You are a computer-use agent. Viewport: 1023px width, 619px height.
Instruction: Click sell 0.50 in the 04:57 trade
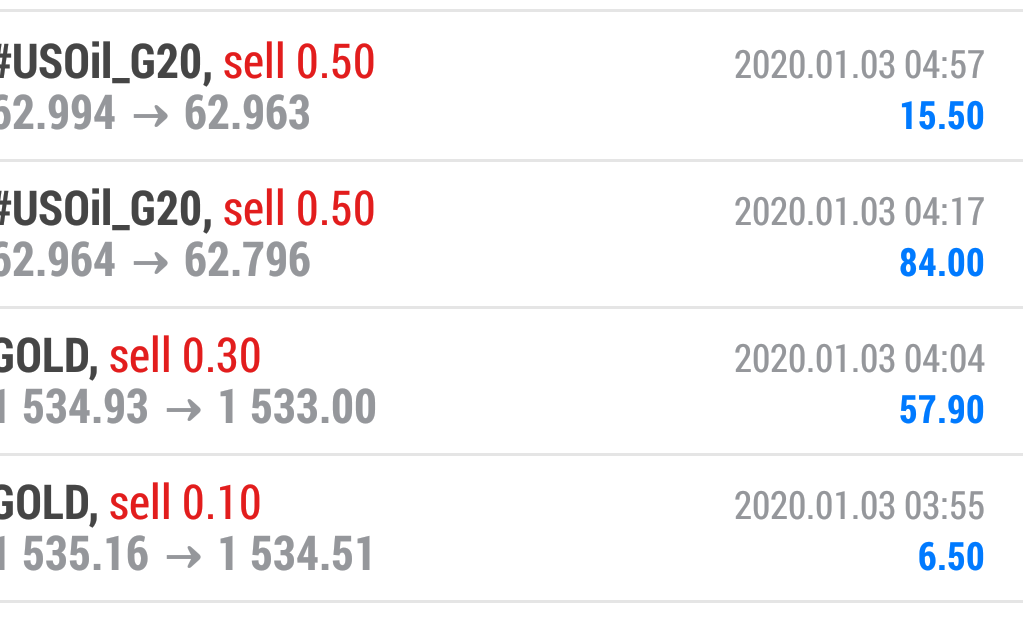(299, 64)
